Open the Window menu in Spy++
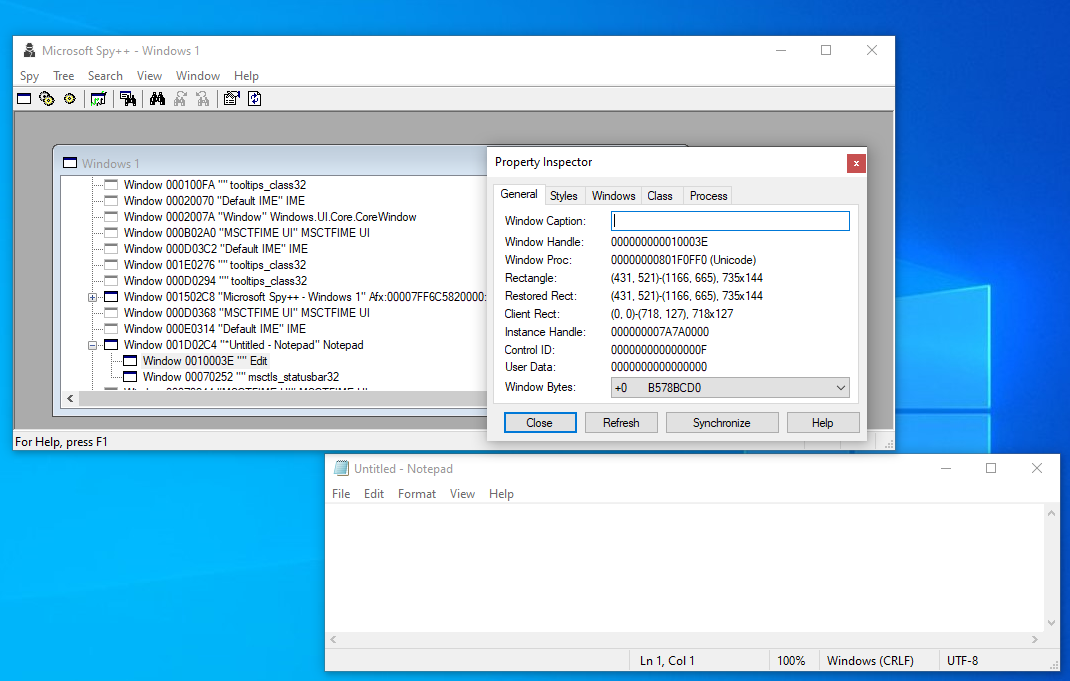Image resolution: width=1070 pixels, height=681 pixels. pos(198,76)
